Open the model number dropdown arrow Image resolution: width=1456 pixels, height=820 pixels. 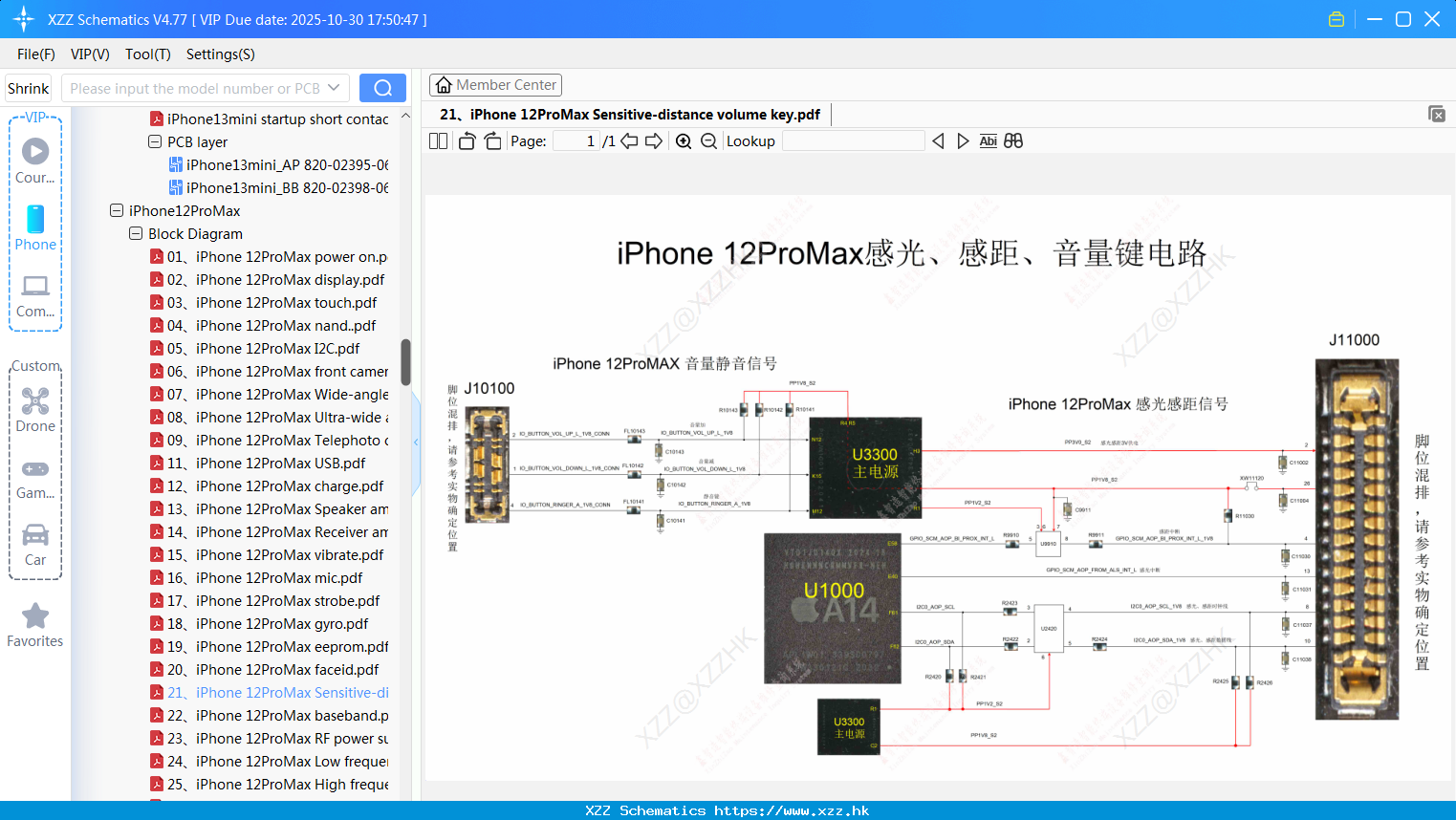click(334, 88)
